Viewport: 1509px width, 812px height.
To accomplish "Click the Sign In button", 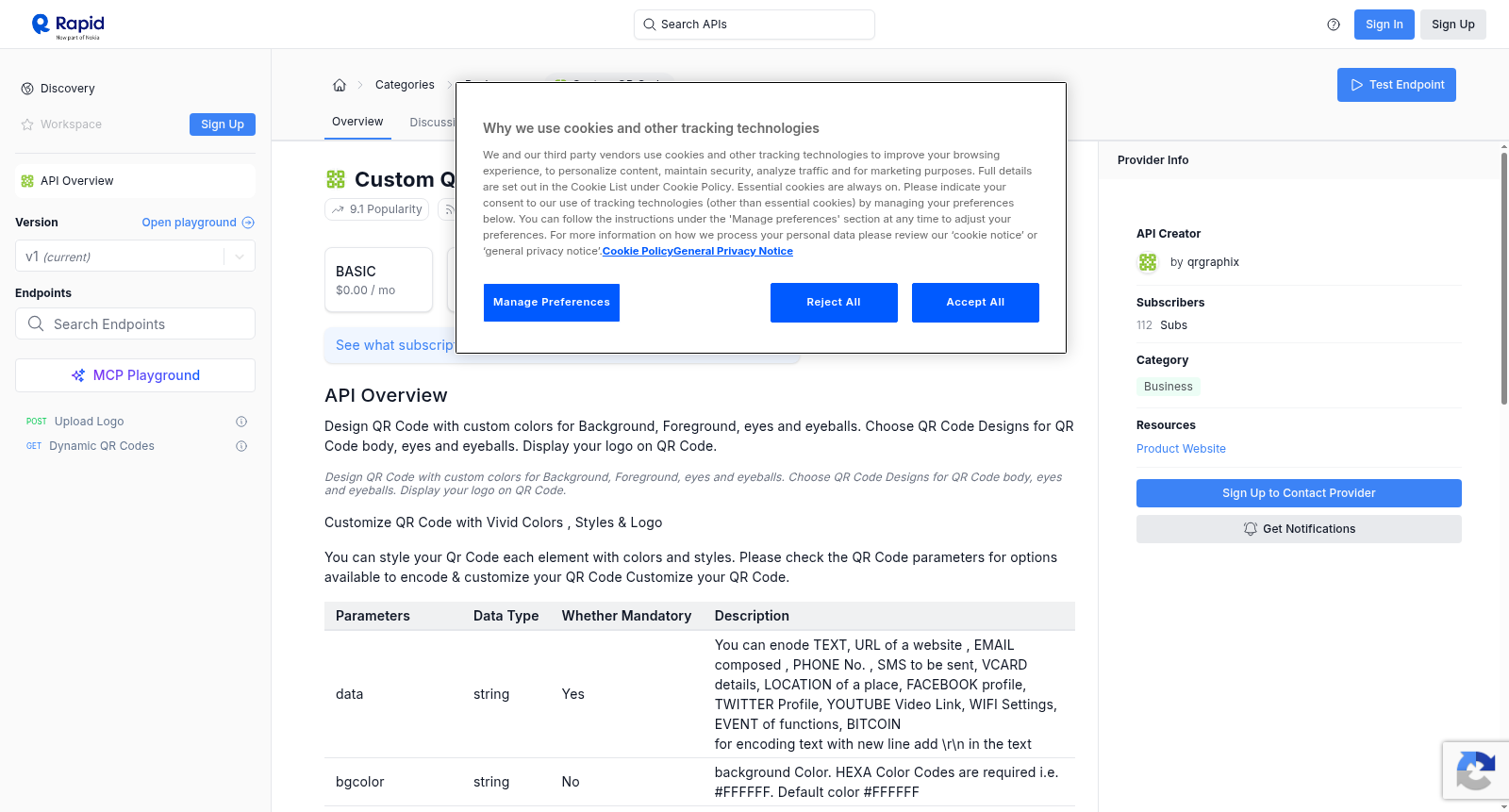I will 1384,25.
